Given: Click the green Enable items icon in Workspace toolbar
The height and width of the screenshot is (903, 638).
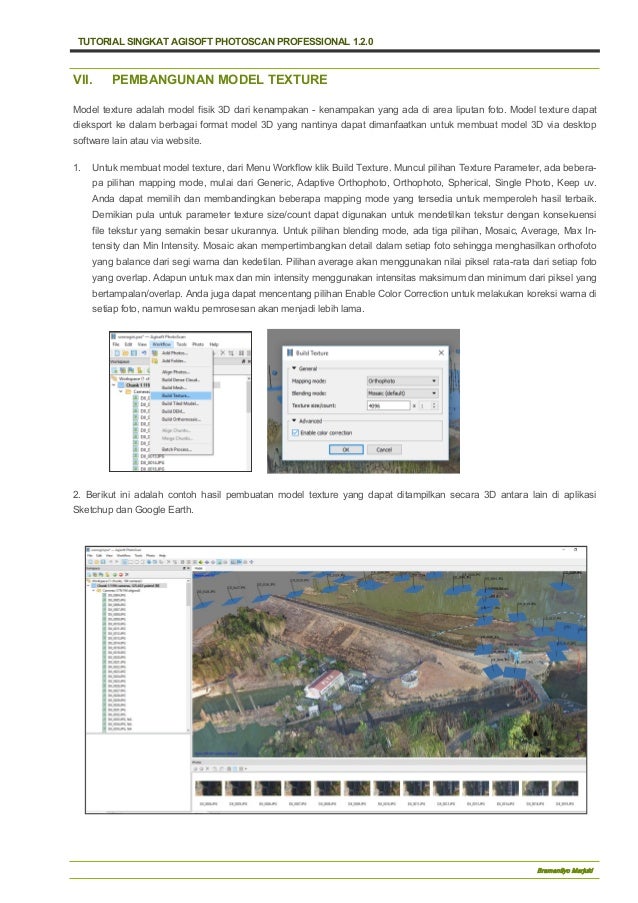Looking at the screenshot, I should click(x=115, y=575).
